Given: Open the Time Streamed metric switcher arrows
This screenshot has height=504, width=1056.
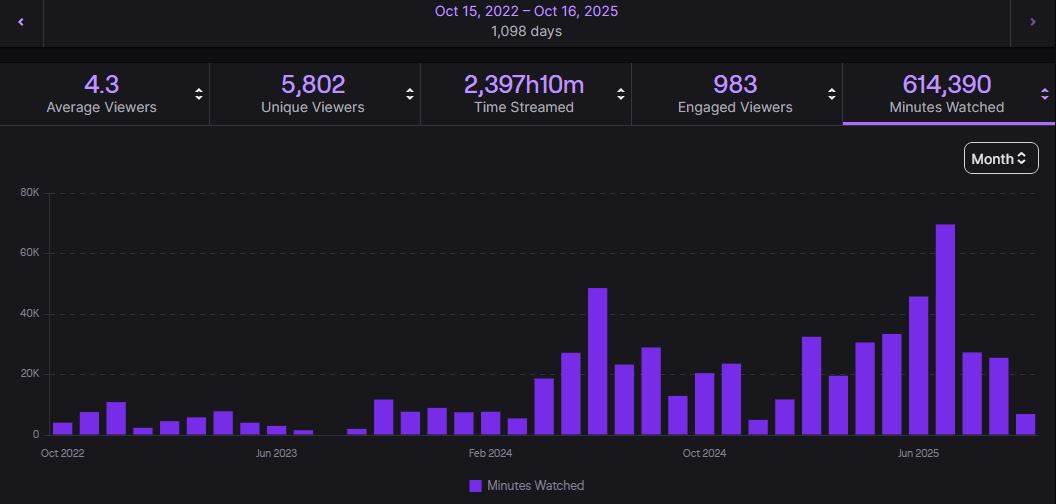Looking at the screenshot, I should click(620, 94).
